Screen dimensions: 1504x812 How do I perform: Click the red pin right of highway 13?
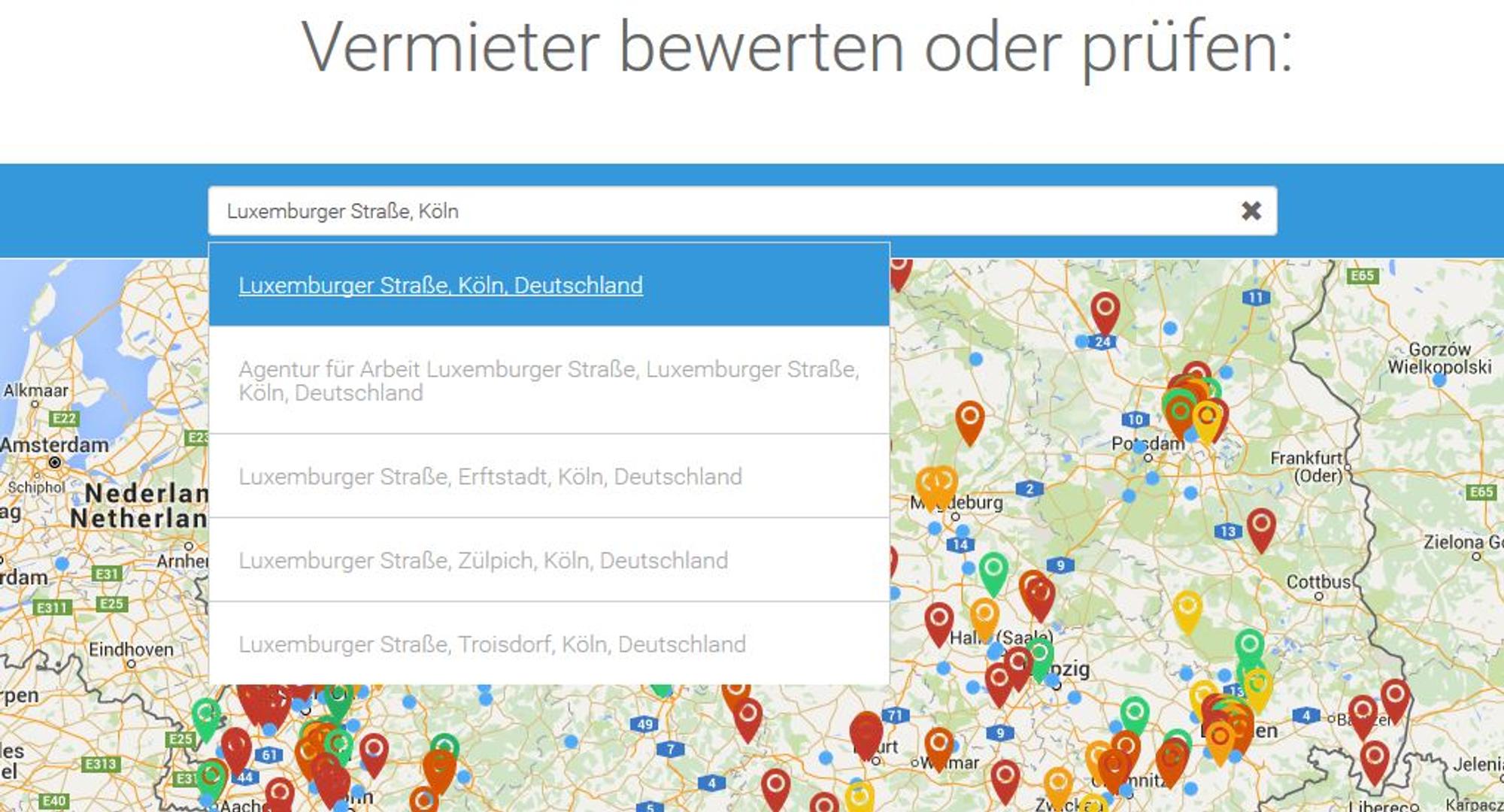(x=1261, y=529)
